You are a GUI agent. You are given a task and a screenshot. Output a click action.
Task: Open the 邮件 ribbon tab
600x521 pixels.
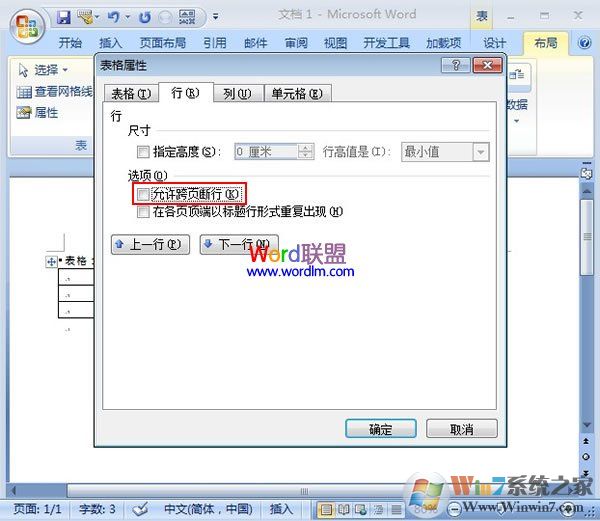coord(256,43)
